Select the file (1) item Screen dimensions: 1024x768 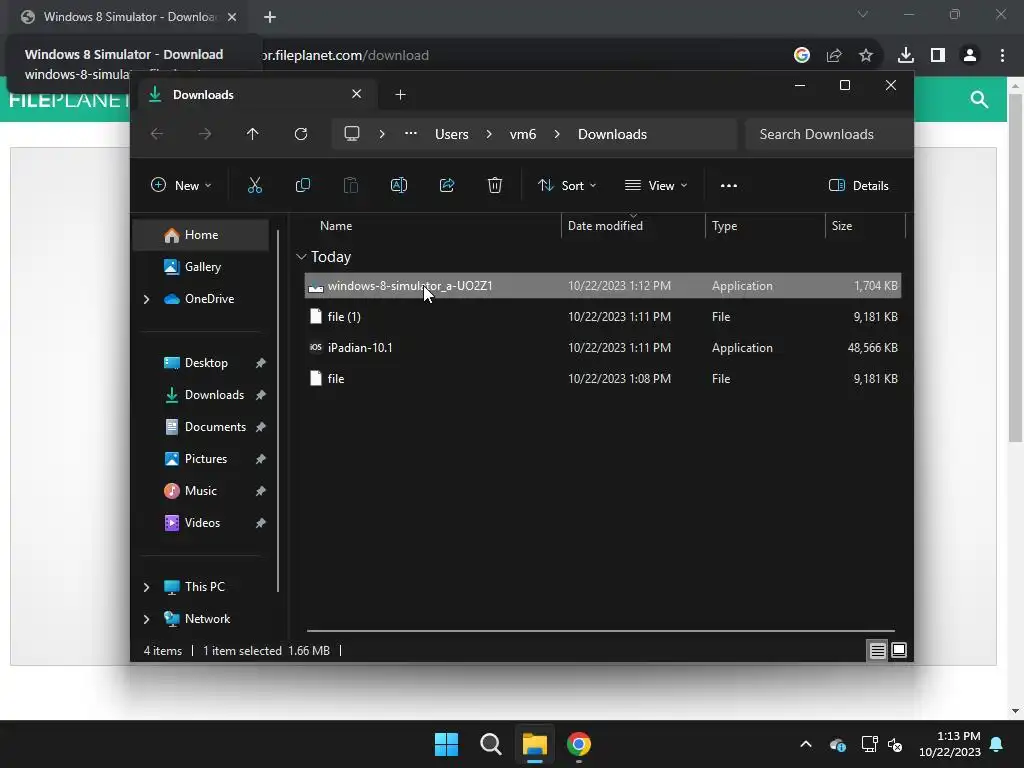[602, 317]
